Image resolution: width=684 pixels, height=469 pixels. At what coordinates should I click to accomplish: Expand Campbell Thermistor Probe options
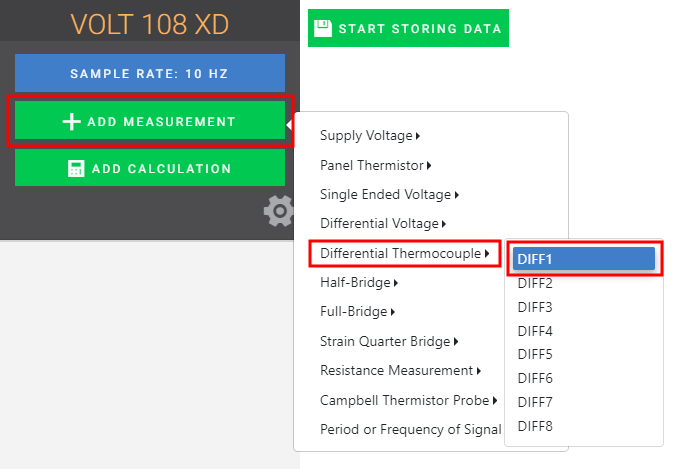pos(409,401)
